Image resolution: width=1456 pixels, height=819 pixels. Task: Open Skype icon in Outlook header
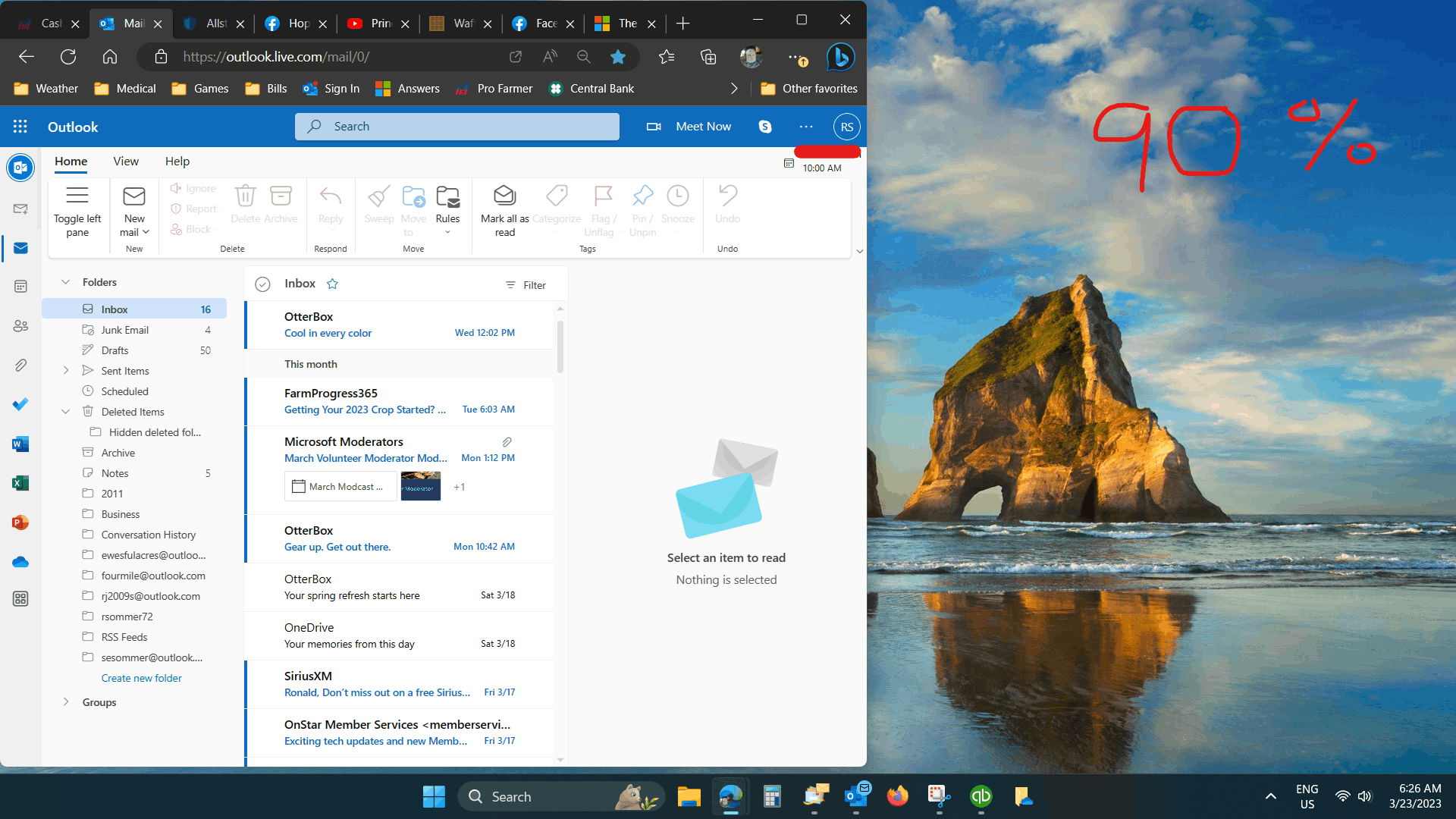pyautogui.click(x=765, y=127)
